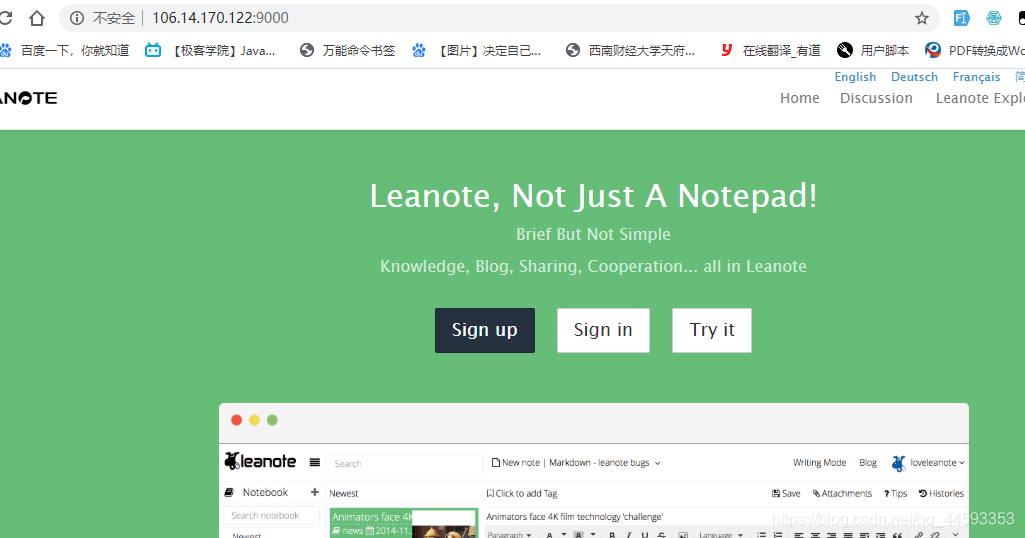
Task: Expand the Markdown - leanote bugs dropdown
Action: point(605,462)
